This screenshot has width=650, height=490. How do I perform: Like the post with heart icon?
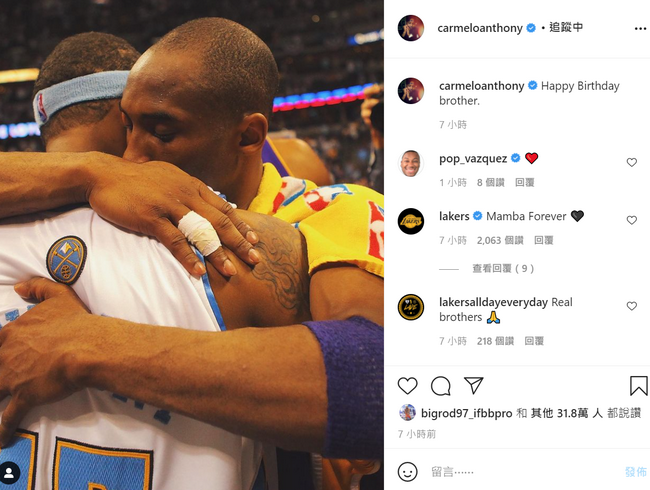pos(407,386)
